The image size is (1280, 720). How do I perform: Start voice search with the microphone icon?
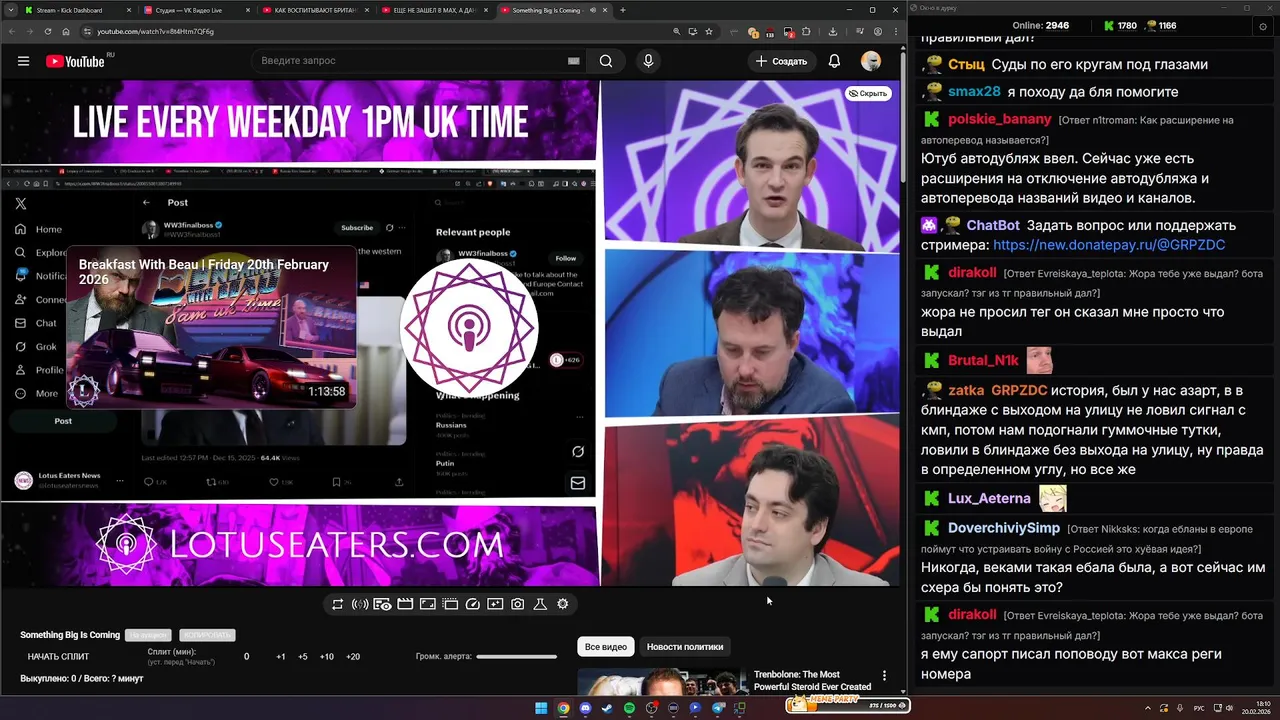[x=648, y=61]
